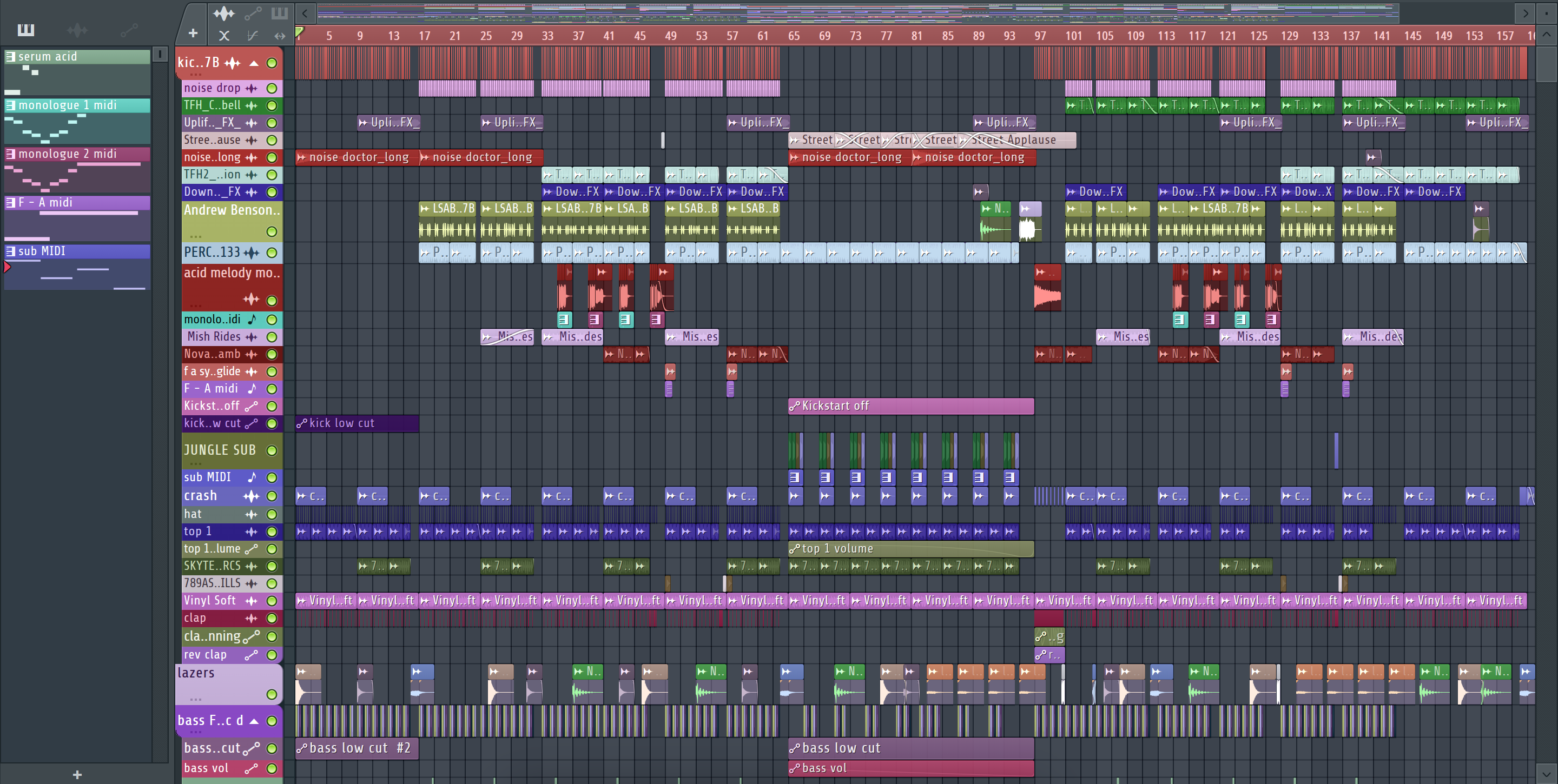Open the monologue 2 midi pattern menu icon
Image resolution: width=1558 pixels, height=784 pixels.
click(10, 154)
